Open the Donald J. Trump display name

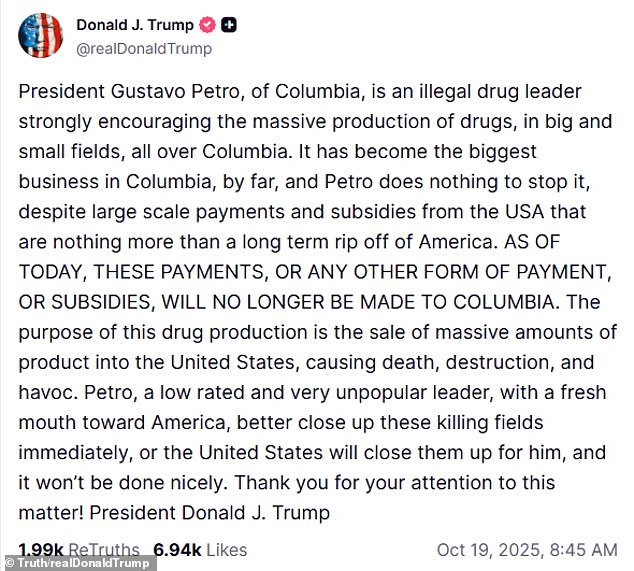coord(135,25)
